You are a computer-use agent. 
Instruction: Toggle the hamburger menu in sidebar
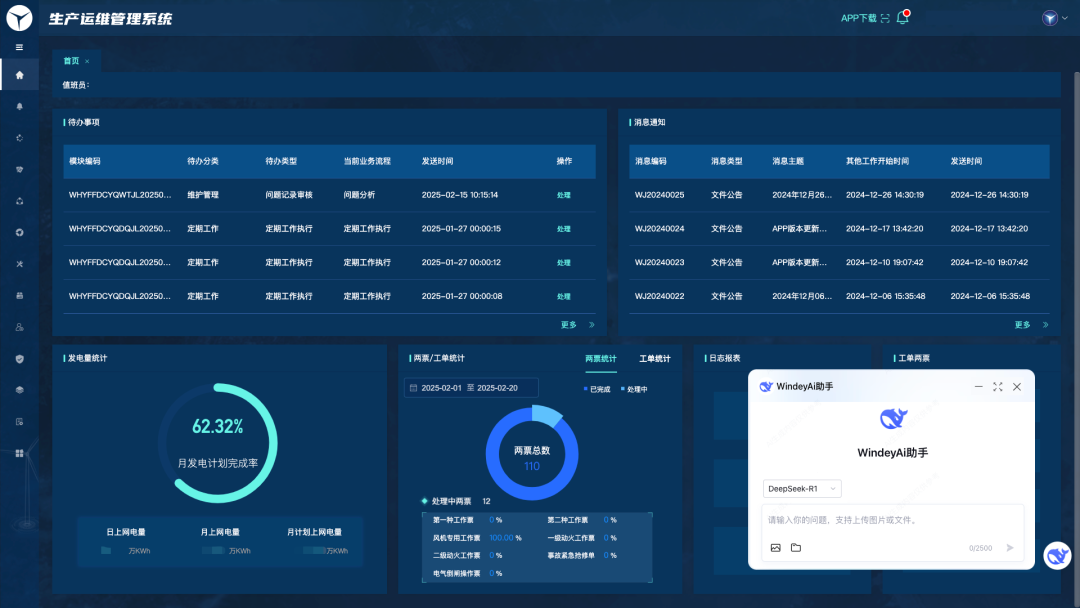click(x=19, y=48)
